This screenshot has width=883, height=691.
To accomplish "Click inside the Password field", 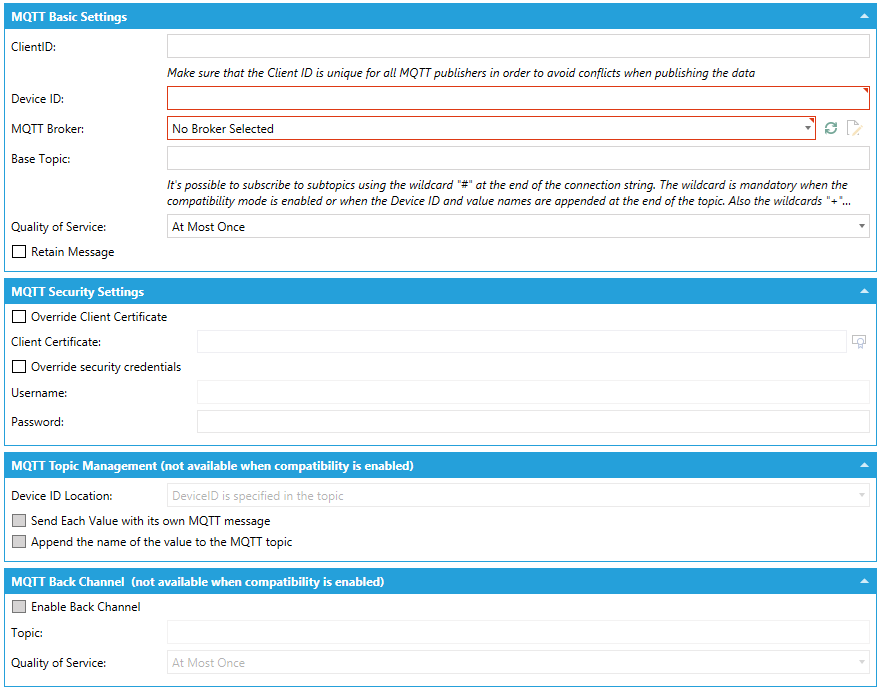I will coord(532,422).
